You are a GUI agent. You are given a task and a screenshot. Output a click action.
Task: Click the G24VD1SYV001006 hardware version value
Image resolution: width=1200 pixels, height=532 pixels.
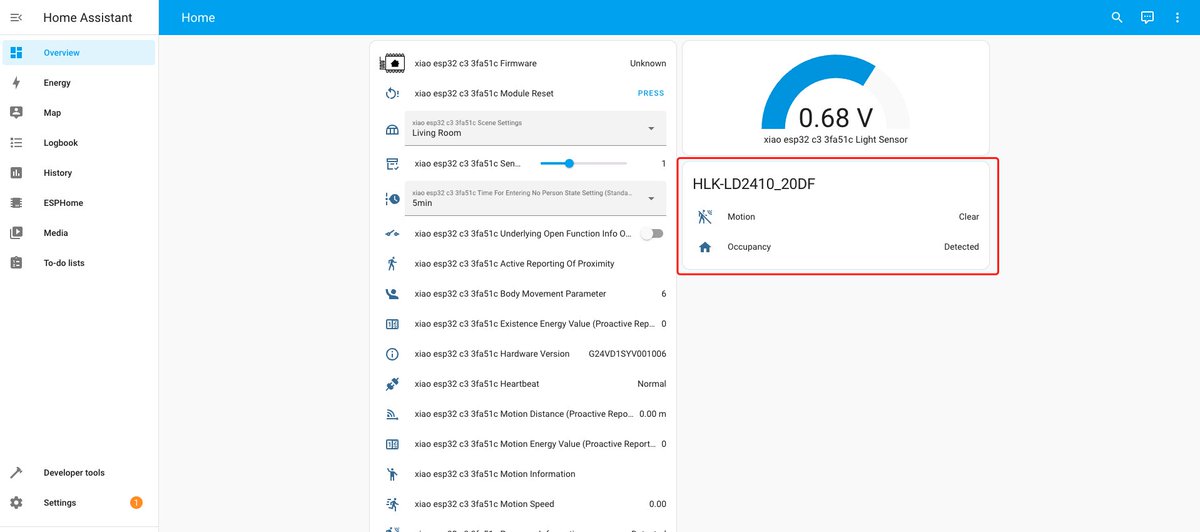pyautogui.click(x=627, y=354)
